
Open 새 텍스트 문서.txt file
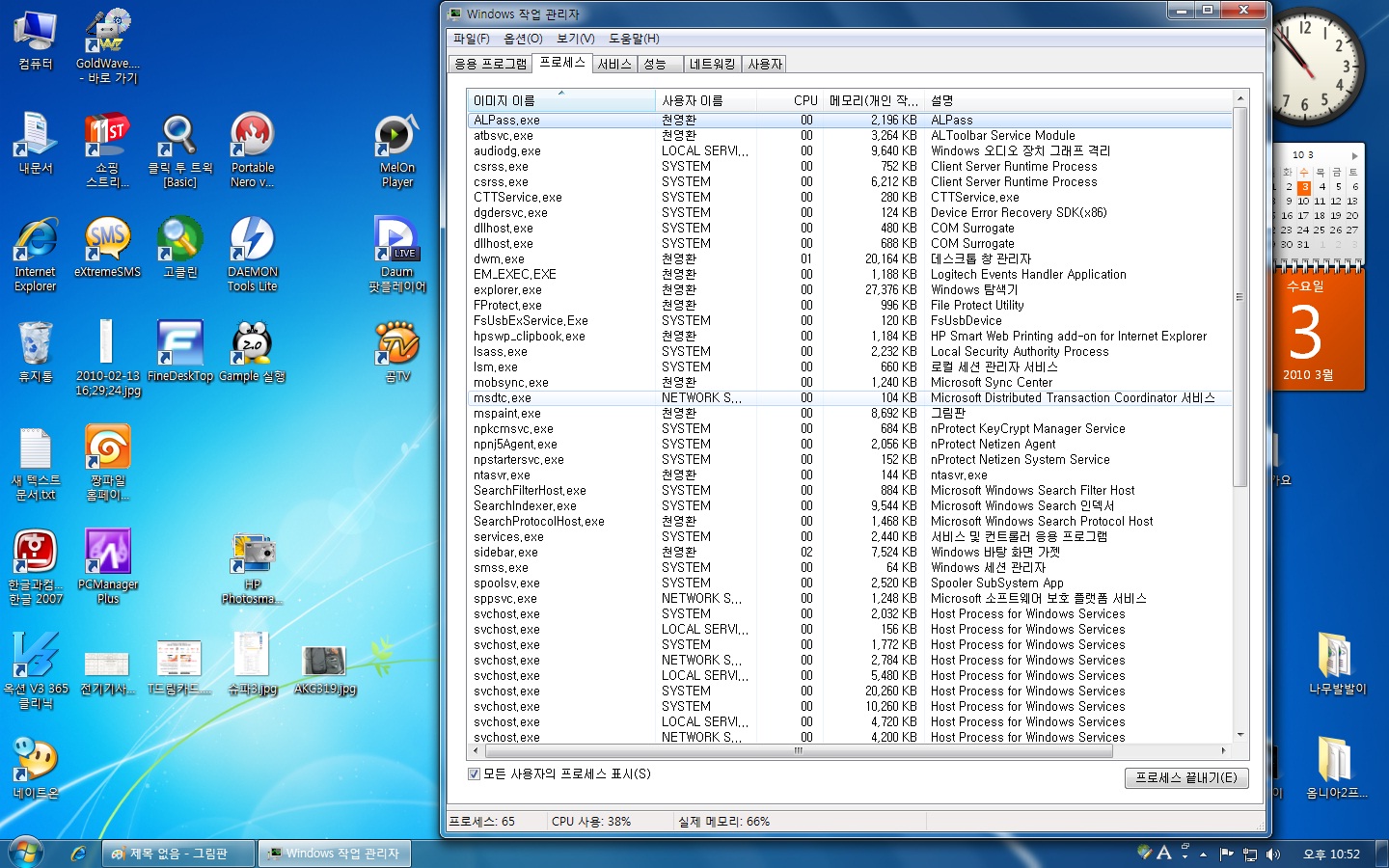point(36,464)
